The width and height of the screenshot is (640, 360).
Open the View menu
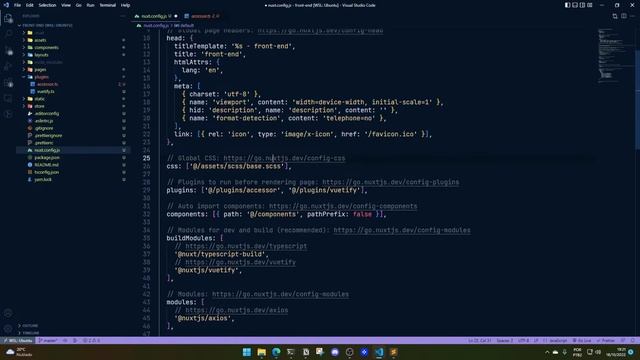[66, 5]
